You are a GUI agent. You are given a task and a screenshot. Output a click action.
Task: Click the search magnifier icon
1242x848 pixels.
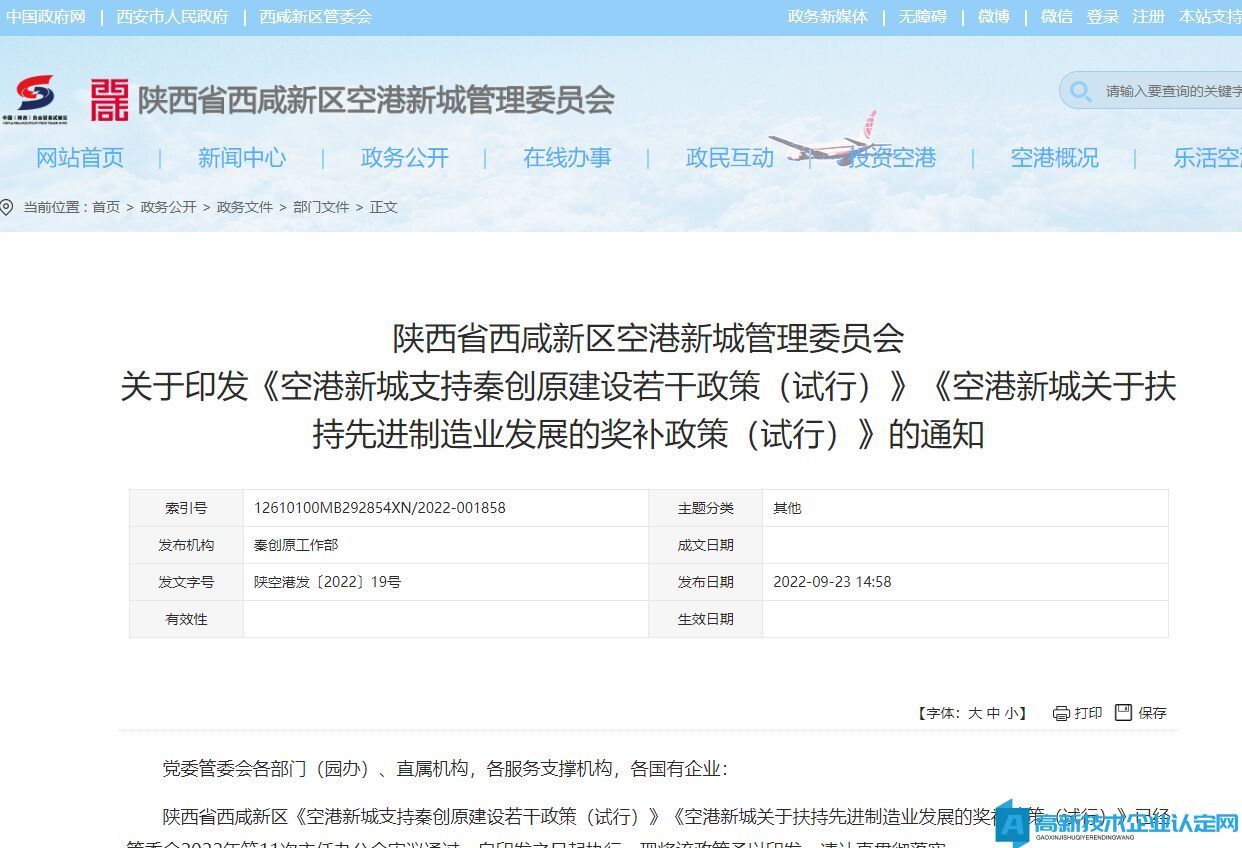[x=1081, y=92]
